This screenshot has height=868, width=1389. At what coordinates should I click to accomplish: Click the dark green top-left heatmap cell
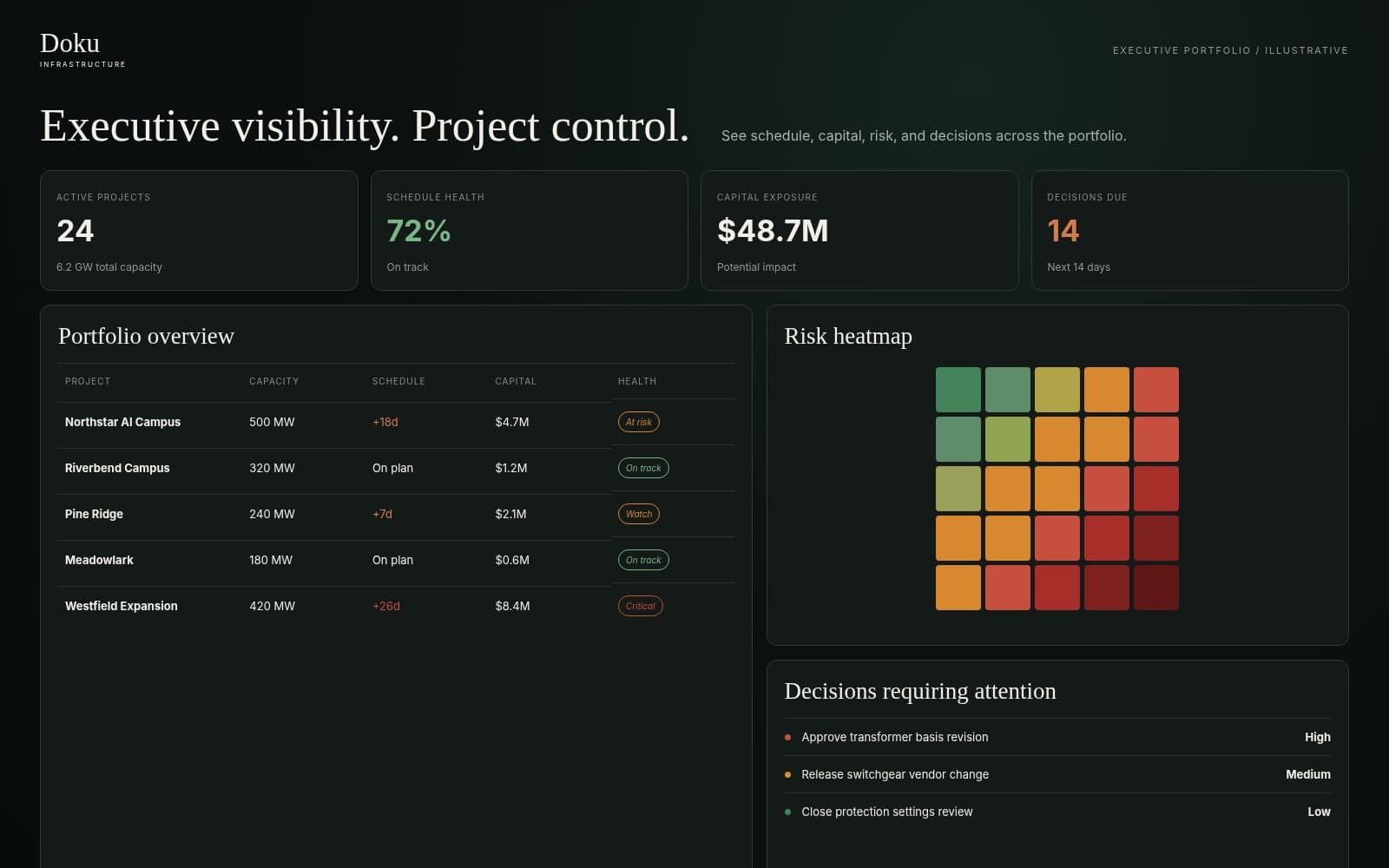coord(958,390)
